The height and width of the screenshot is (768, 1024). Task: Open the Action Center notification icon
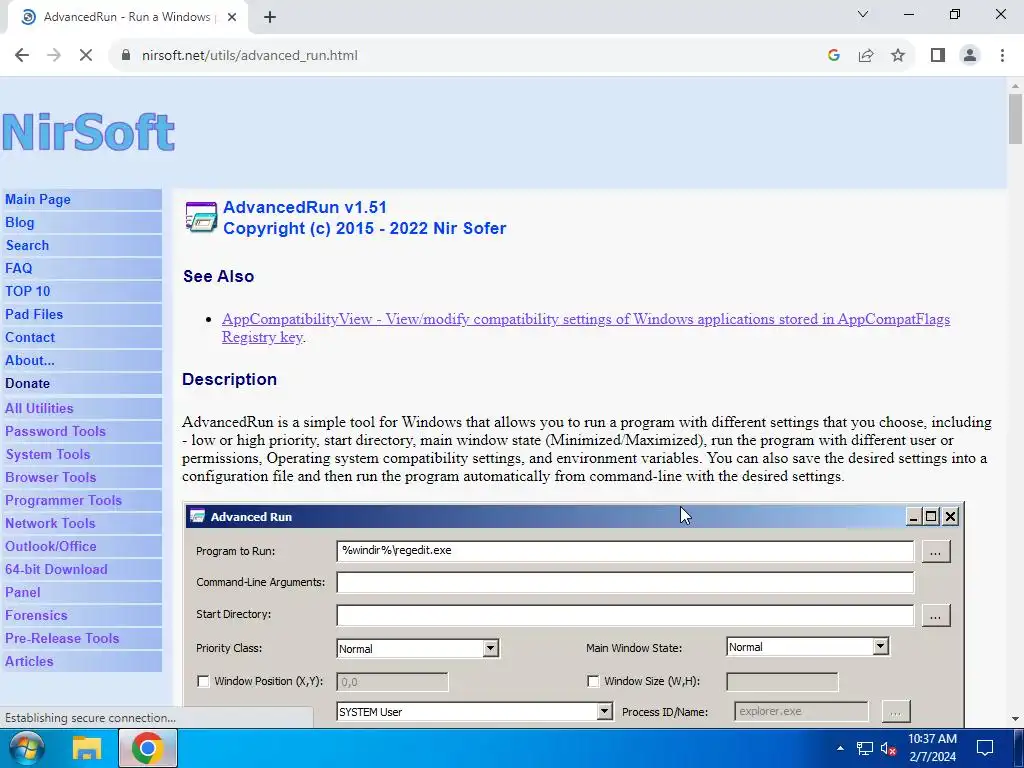984,748
